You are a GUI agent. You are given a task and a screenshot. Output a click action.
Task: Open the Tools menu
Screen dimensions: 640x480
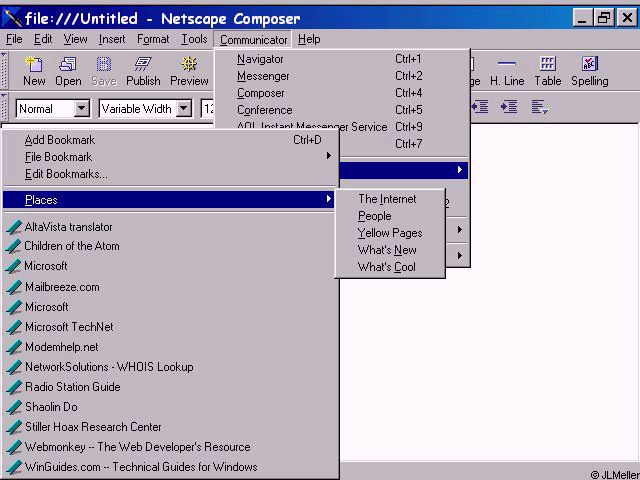tap(194, 39)
